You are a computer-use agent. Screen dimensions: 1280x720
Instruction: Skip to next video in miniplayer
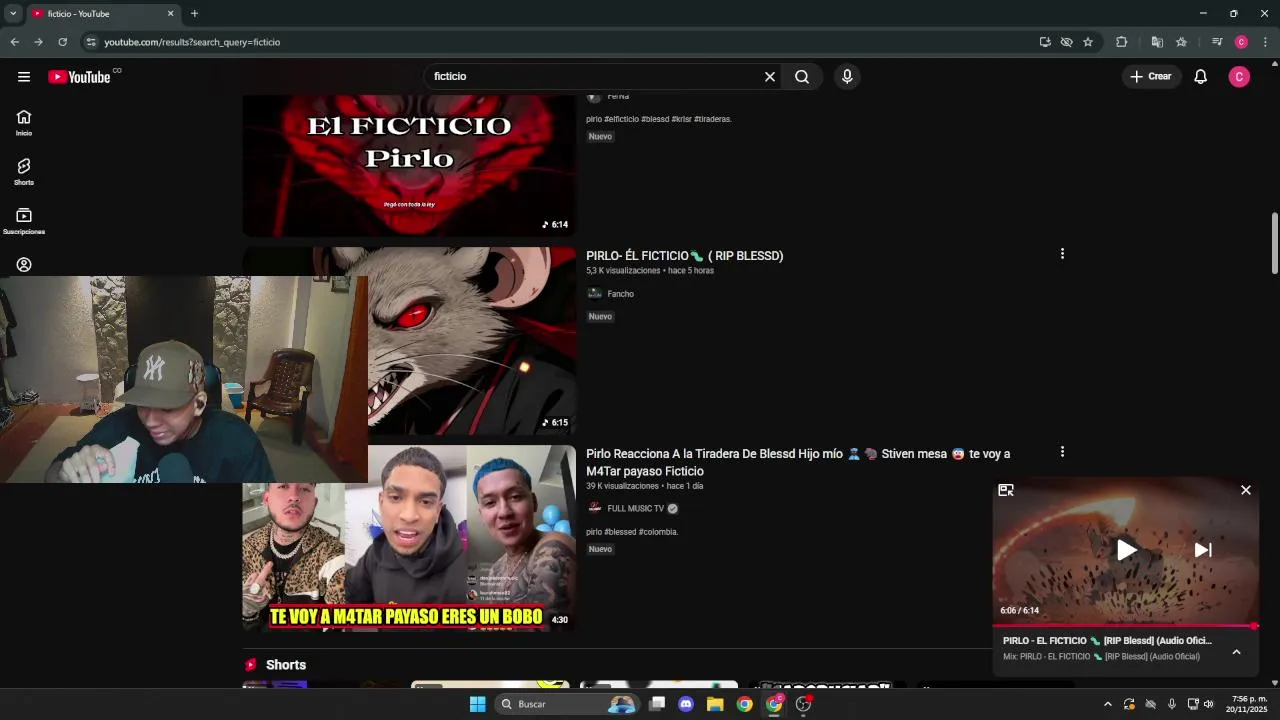coord(1203,550)
